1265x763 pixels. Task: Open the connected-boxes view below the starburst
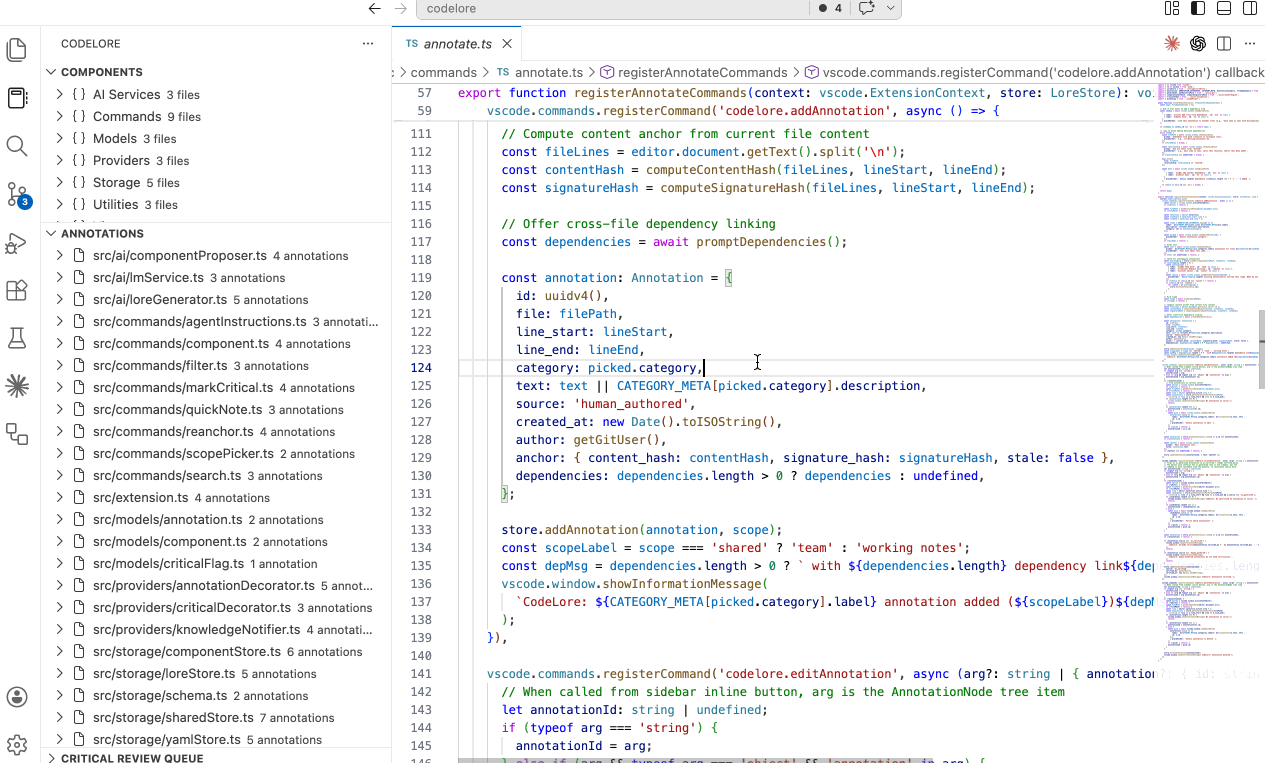tap(17, 433)
